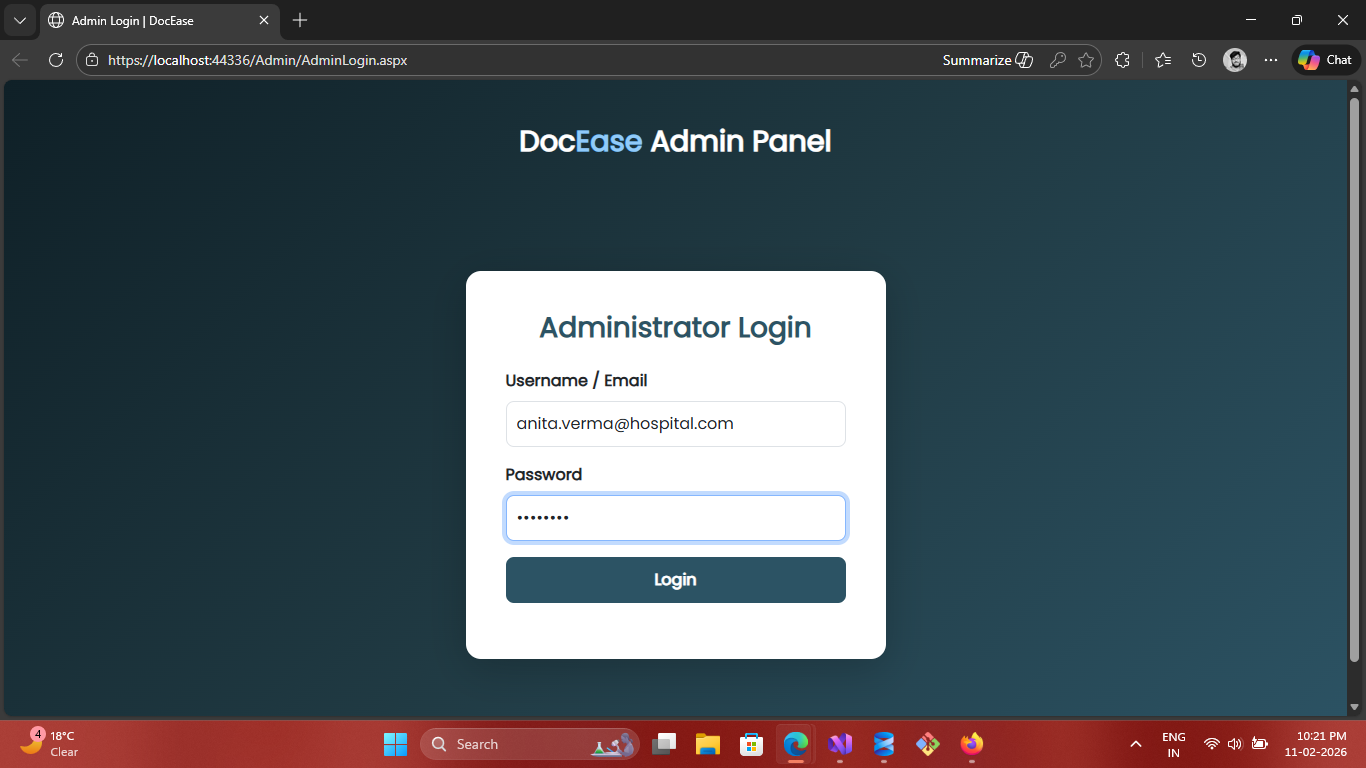Open the Copilot Chat button
The height and width of the screenshot is (768, 1366).
pos(1326,60)
